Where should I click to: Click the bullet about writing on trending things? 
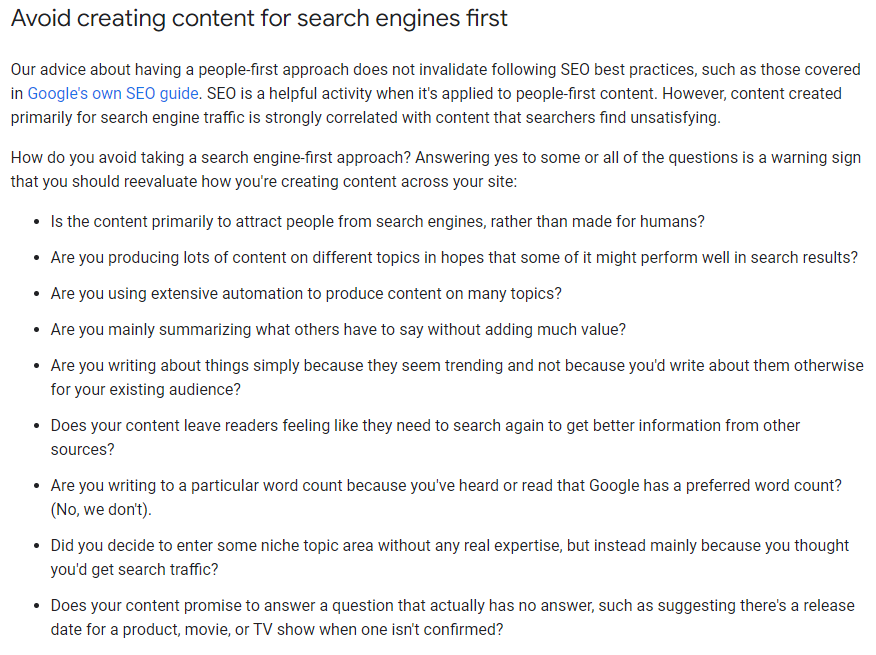(x=457, y=366)
